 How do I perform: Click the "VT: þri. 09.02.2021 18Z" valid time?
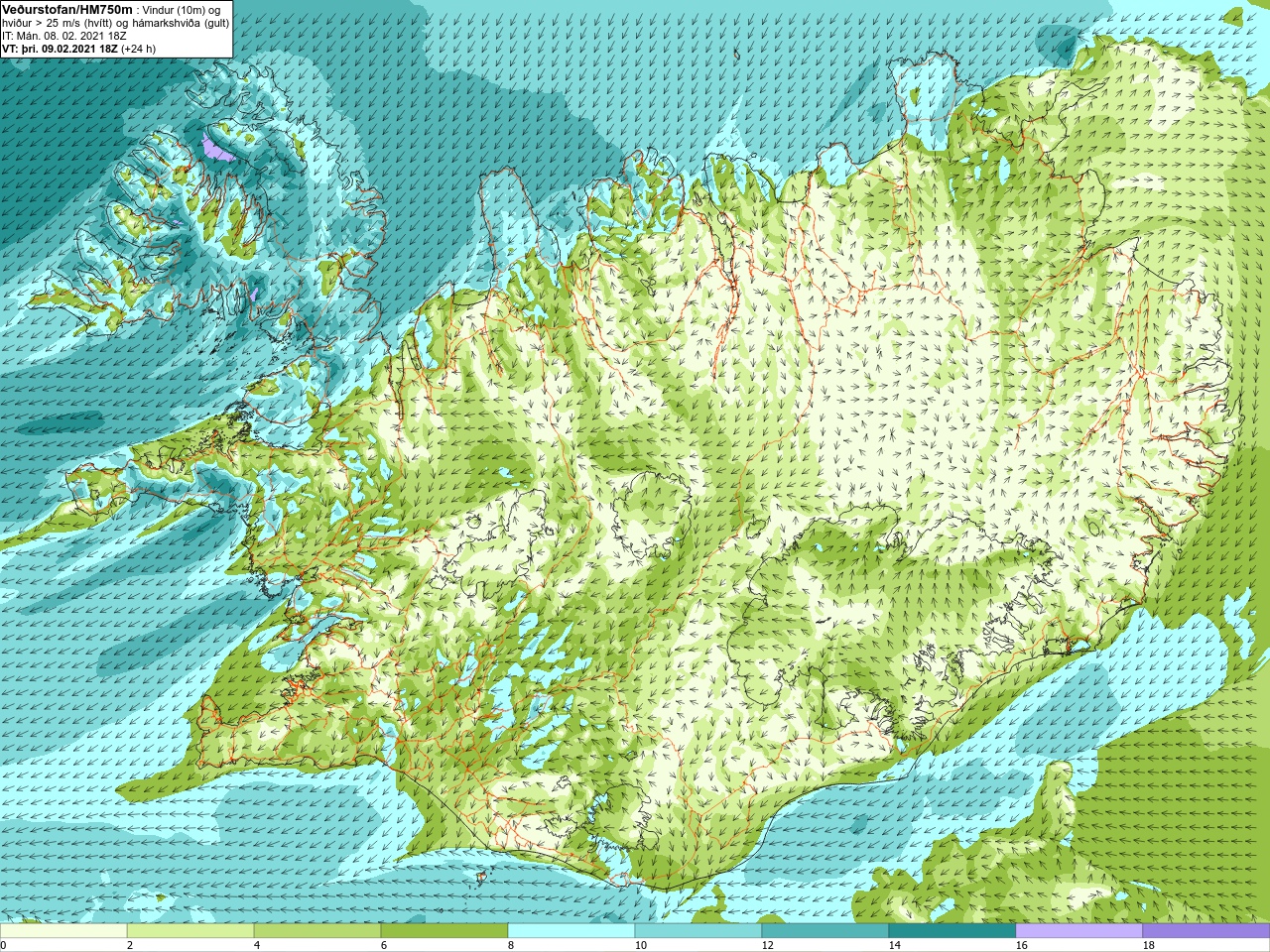coord(60,49)
